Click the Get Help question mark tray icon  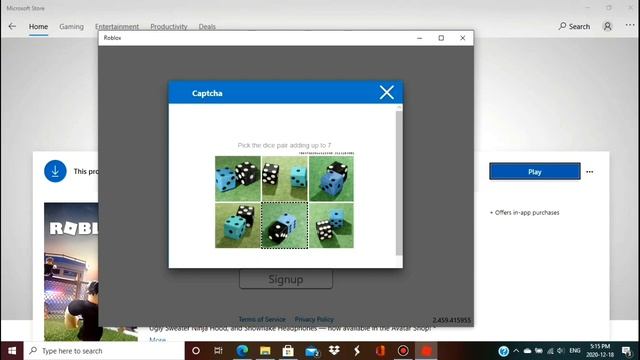504,351
